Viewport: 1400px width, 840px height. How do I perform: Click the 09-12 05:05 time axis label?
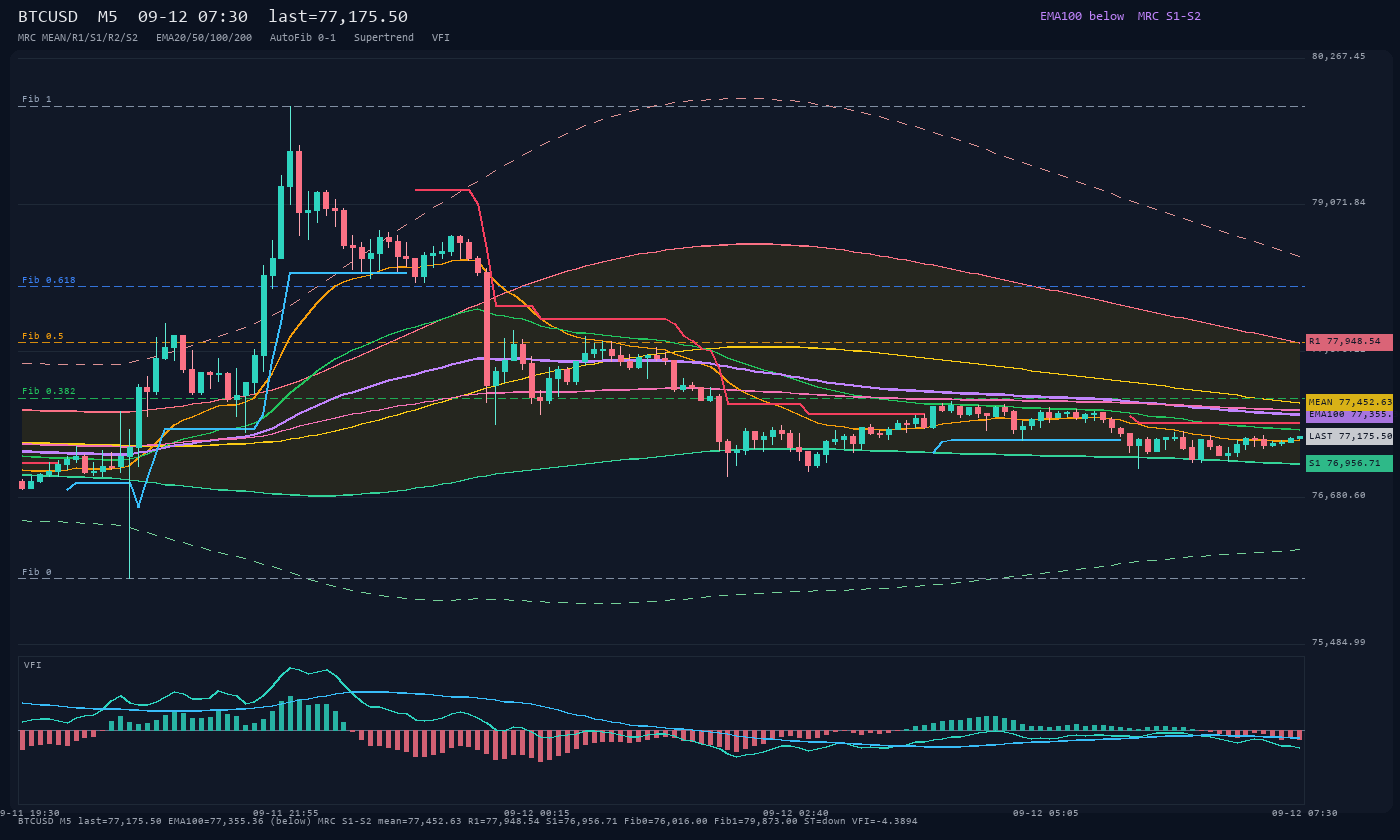1045,813
